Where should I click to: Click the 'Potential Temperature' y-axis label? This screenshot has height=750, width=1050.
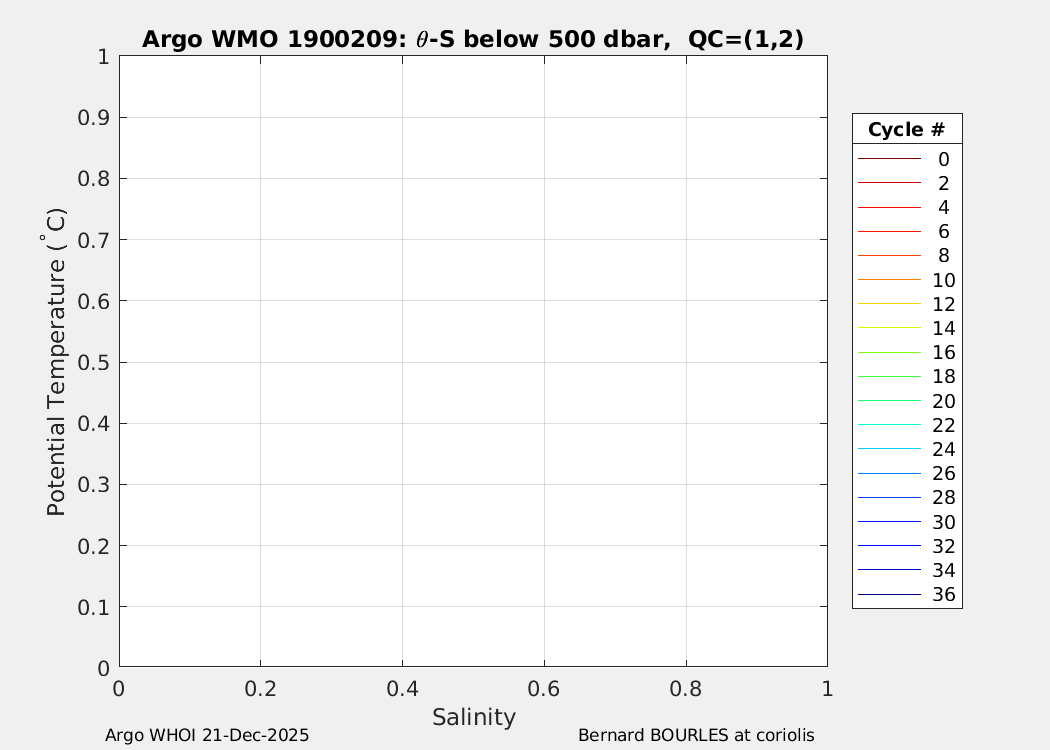pos(57,361)
